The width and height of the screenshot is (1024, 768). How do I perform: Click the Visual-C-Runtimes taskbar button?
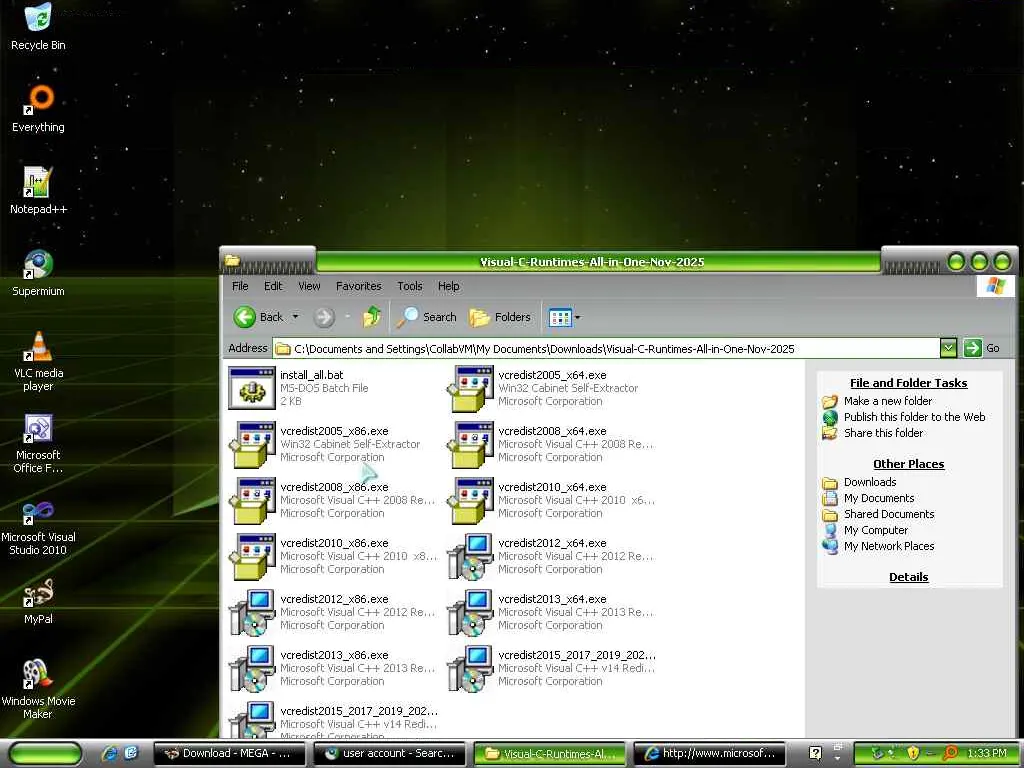550,754
